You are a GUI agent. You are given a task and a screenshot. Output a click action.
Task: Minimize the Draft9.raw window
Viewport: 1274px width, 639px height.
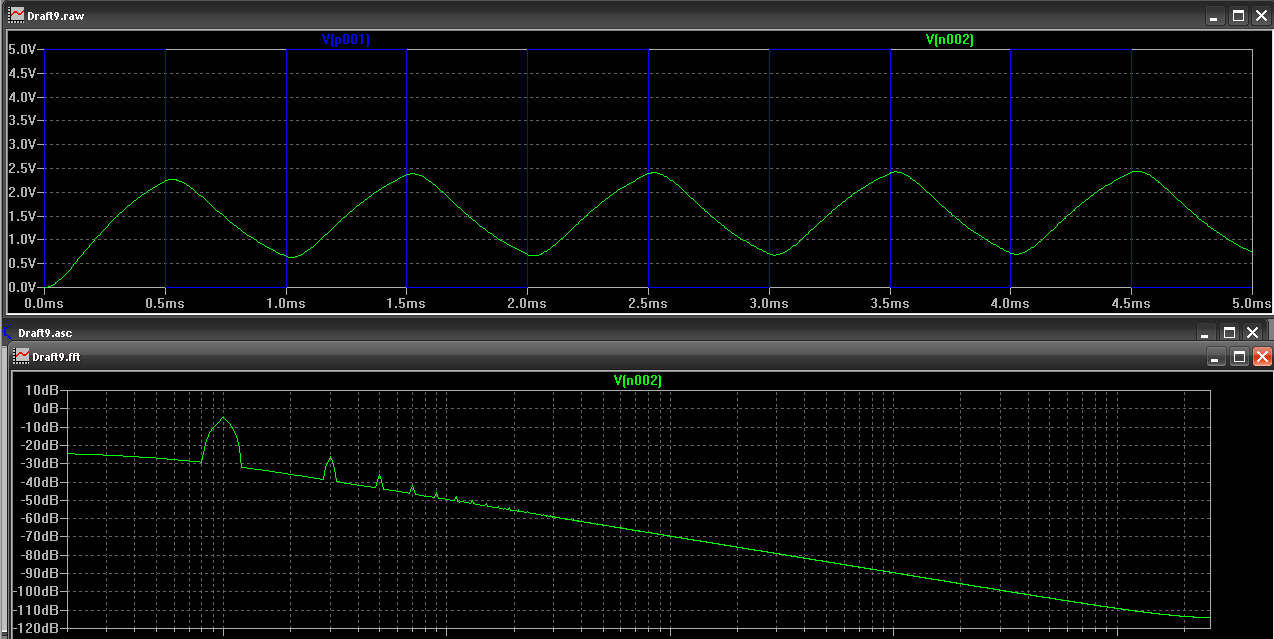tap(1215, 16)
